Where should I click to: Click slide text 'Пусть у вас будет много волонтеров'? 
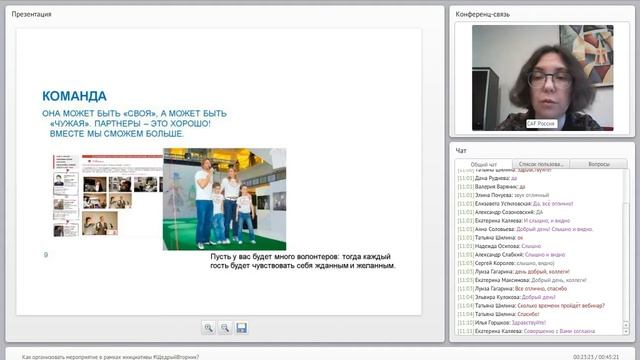(274, 256)
